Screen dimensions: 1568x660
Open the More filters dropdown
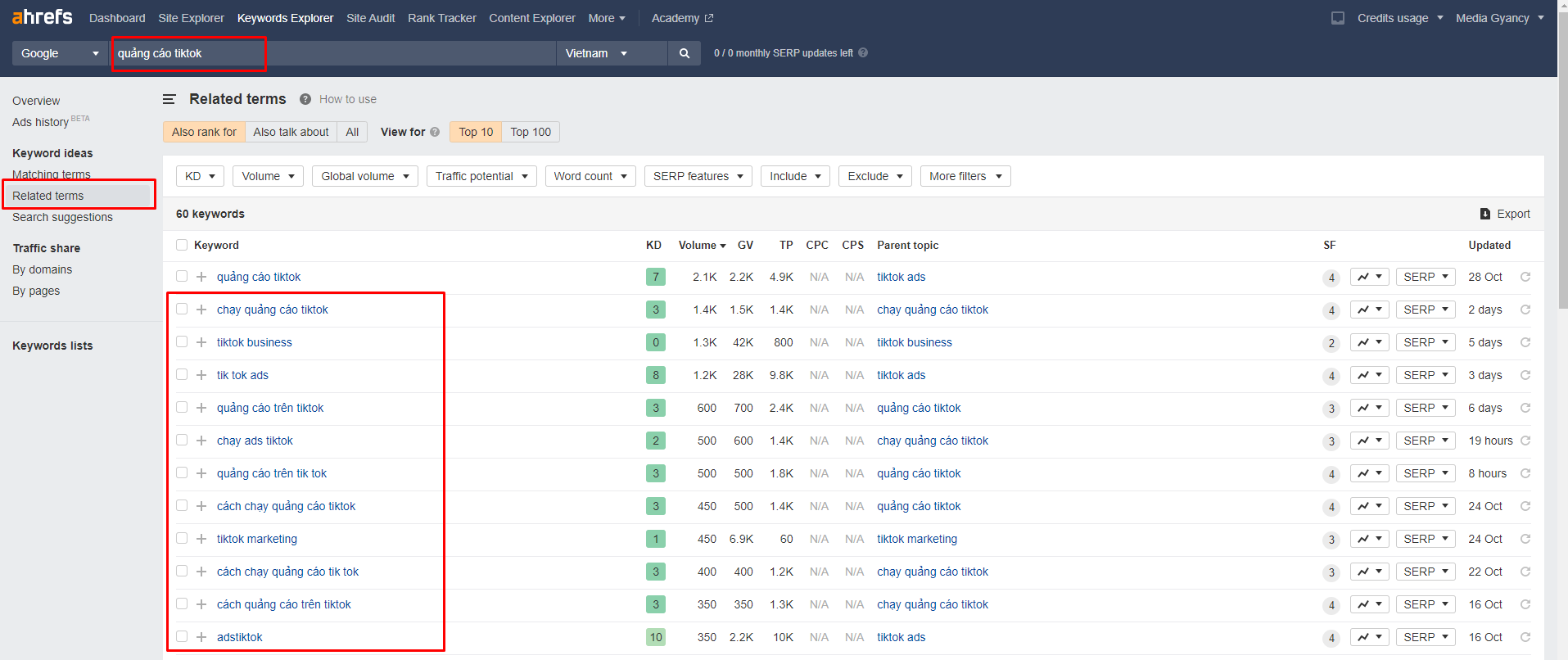[965, 176]
